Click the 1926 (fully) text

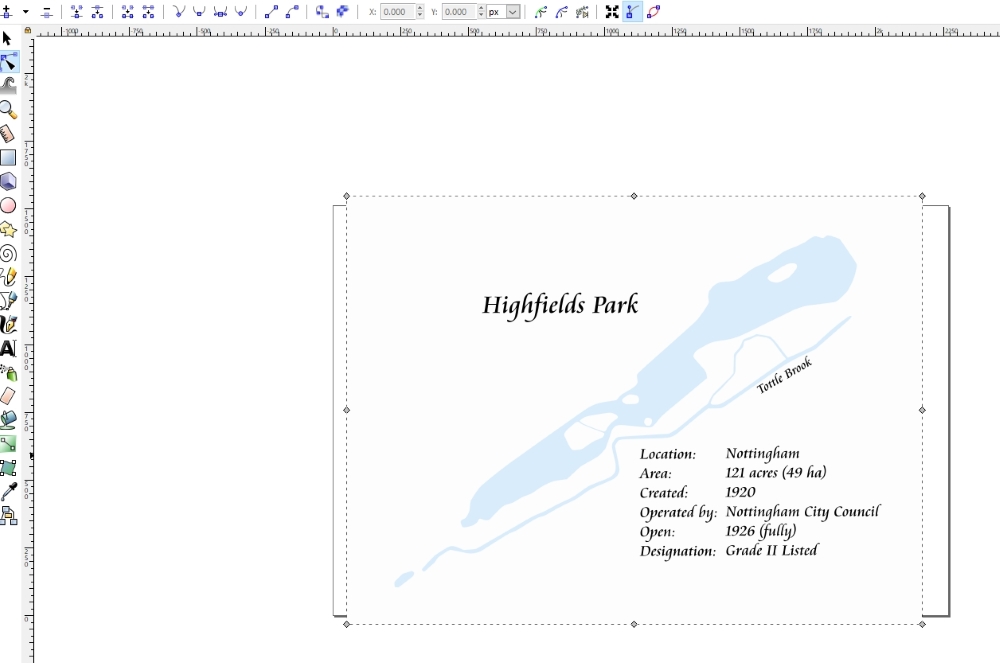761,531
